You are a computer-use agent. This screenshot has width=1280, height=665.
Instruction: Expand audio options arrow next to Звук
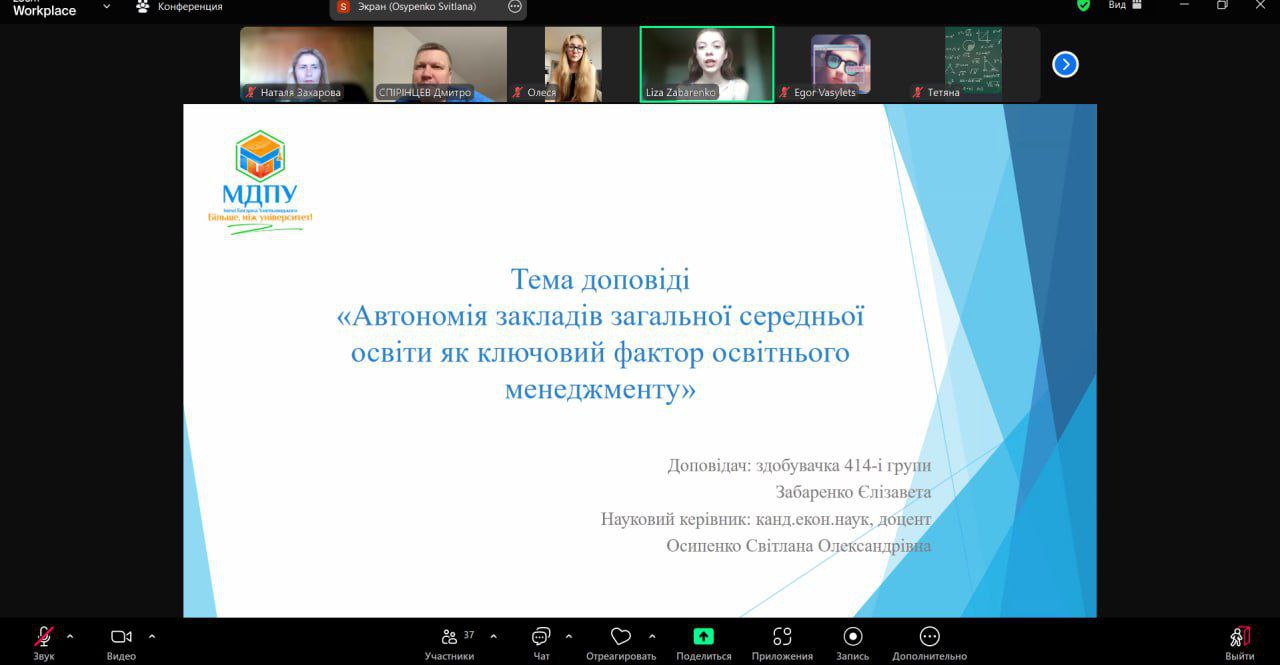coord(70,636)
